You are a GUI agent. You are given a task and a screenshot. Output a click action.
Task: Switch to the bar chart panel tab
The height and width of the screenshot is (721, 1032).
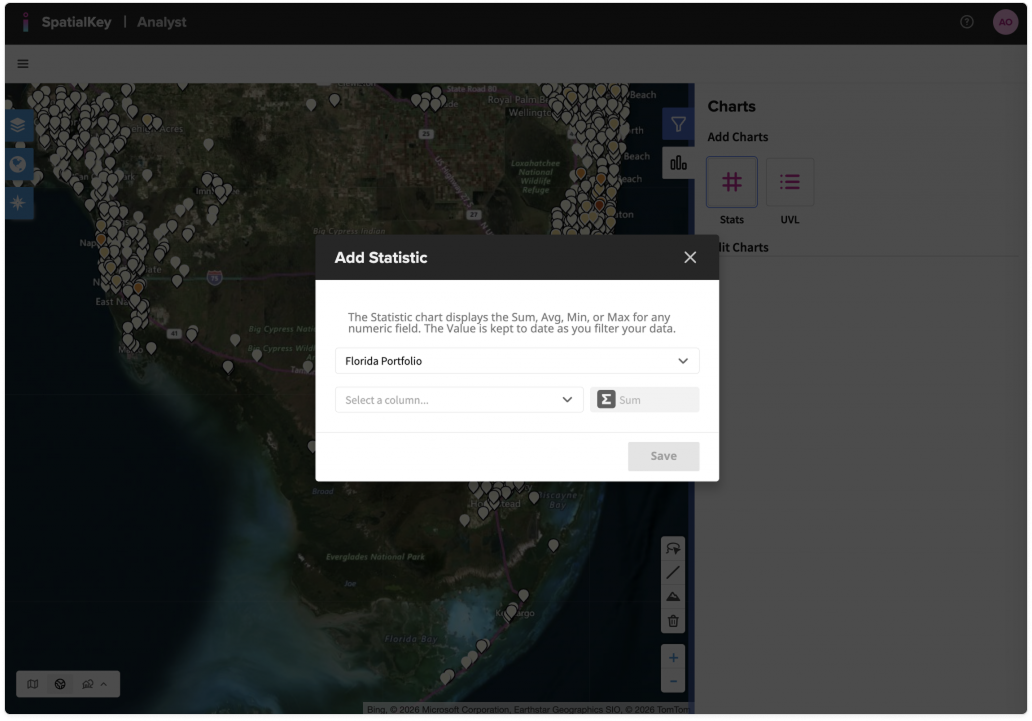(x=678, y=163)
